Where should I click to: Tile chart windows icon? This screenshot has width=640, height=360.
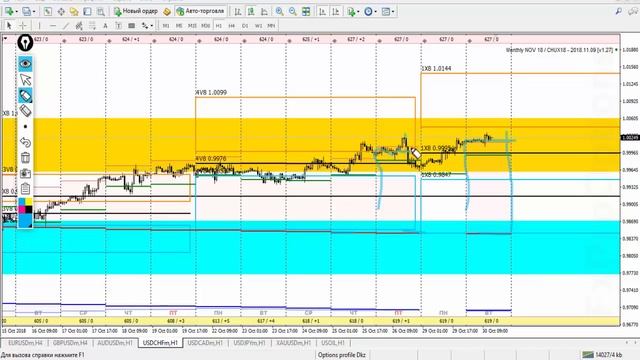(306, 12)
